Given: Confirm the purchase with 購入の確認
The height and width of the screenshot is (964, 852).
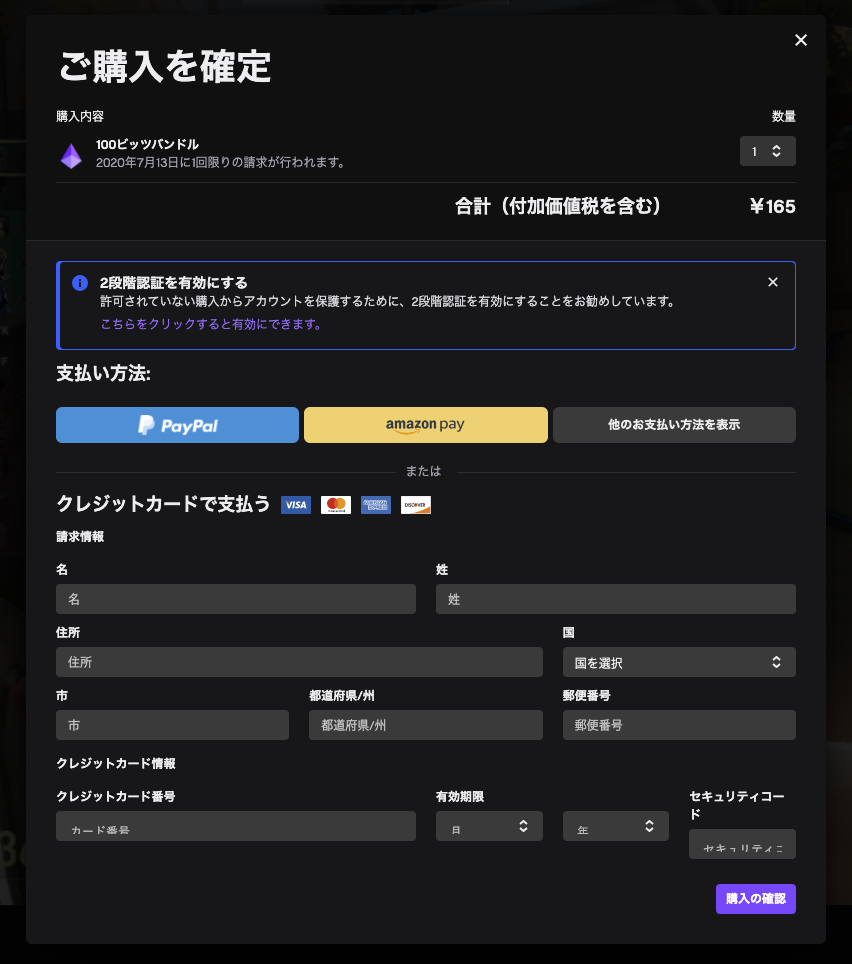Looking at the screenshot, I should (x=755, y=898).
